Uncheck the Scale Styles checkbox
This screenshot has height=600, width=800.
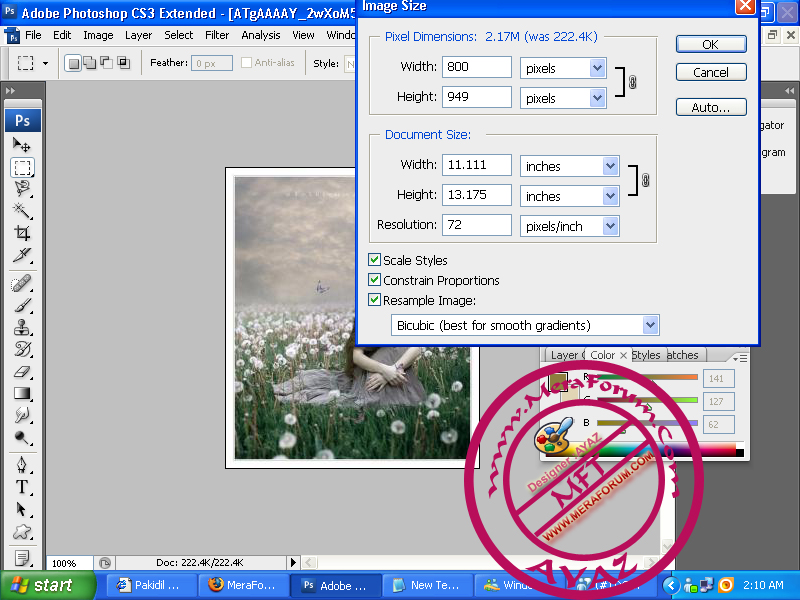375,260
